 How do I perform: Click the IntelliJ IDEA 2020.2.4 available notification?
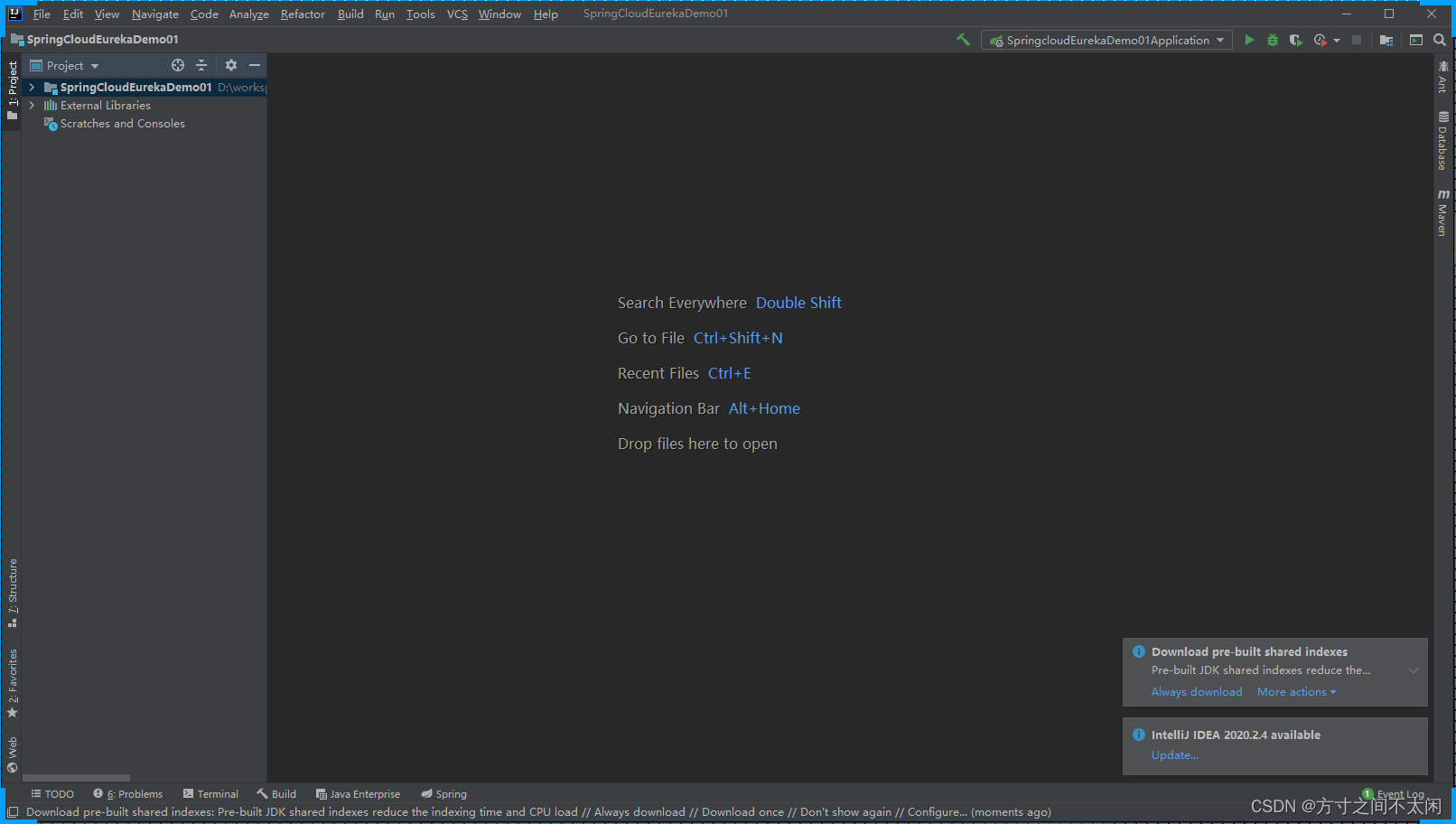(1274, 745)
